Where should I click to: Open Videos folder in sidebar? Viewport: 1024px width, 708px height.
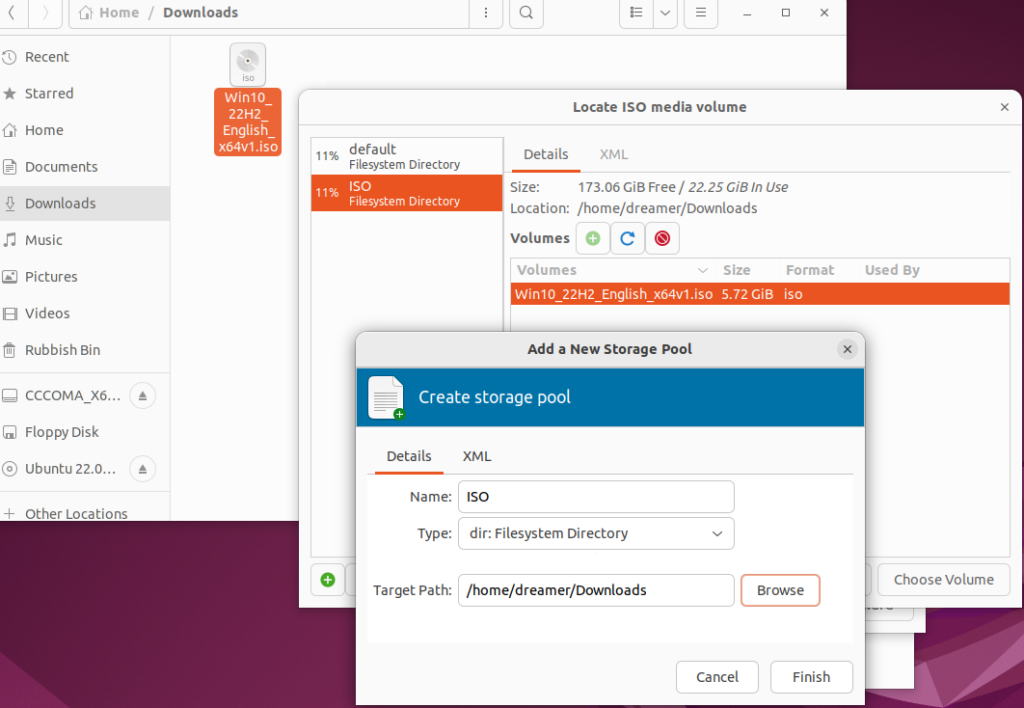(x=85, y=313)
